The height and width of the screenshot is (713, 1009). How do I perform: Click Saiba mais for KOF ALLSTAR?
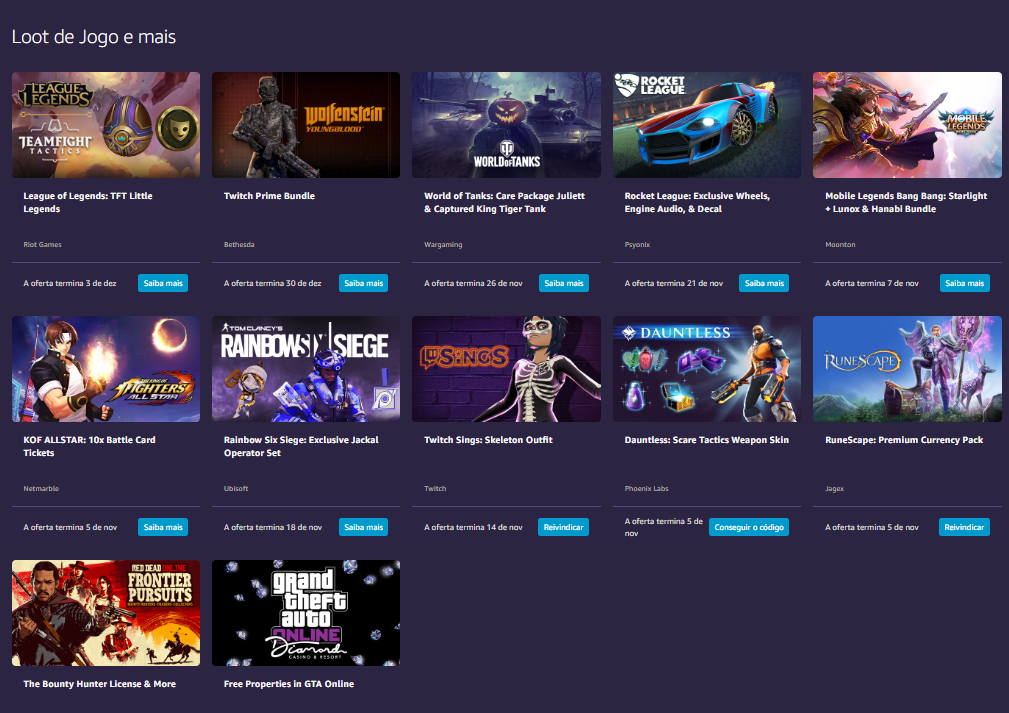tap(163, 527)
